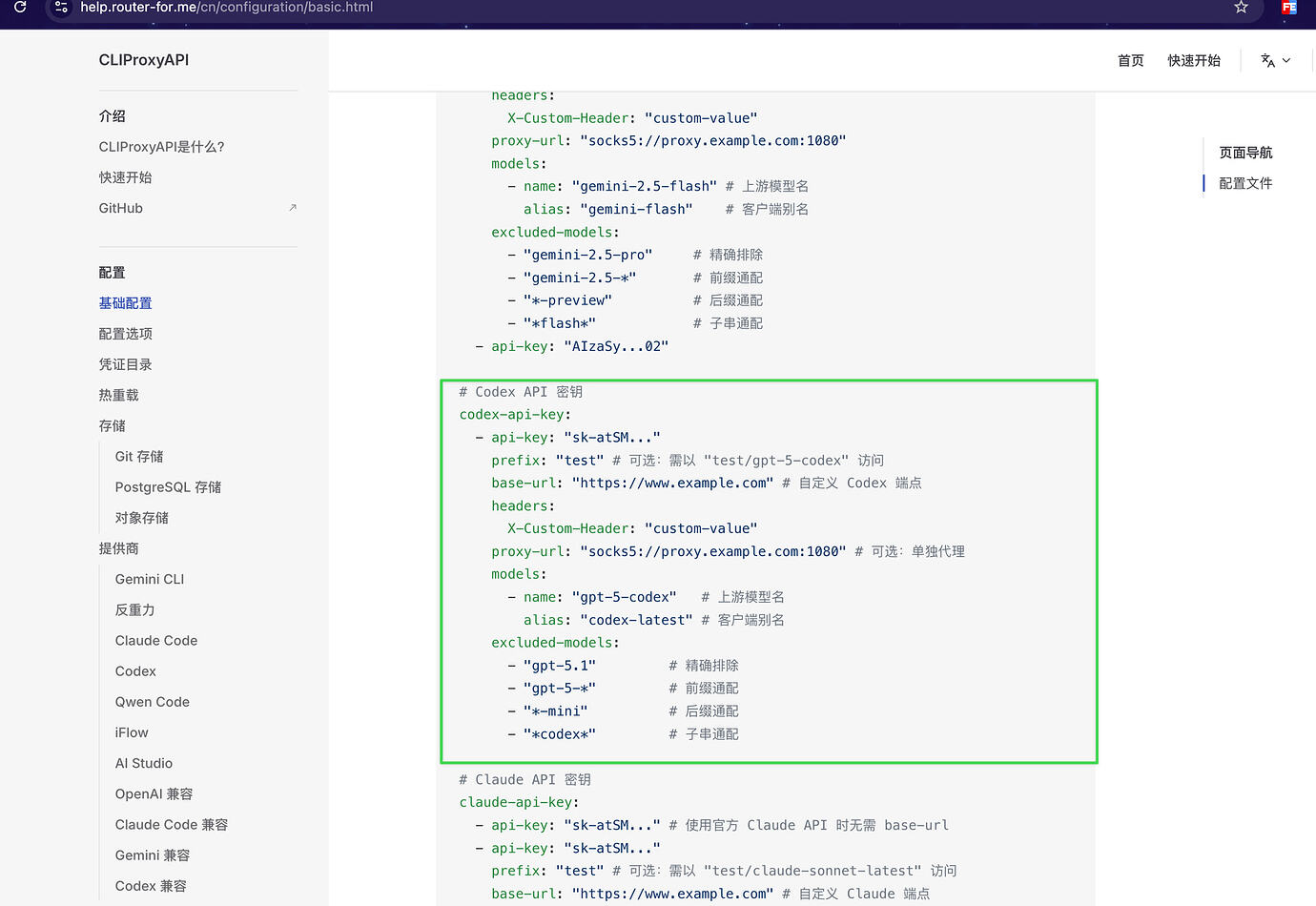1316x906 pixels.
Task: Open the 存储 sidebar section
Action: 113,425
